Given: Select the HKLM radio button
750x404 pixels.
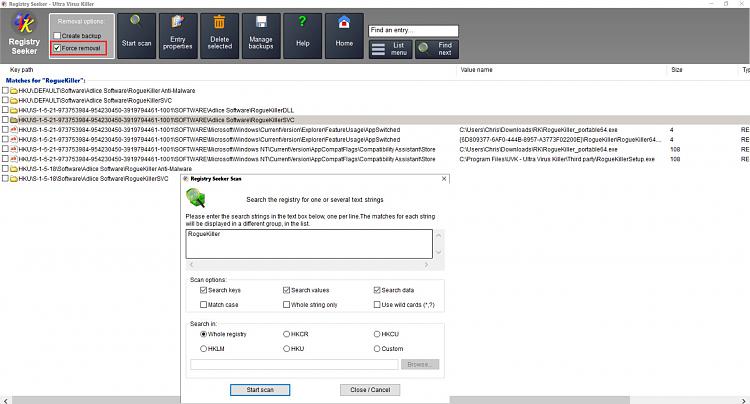Looking at the screenshot, I should tap(203, 349).
